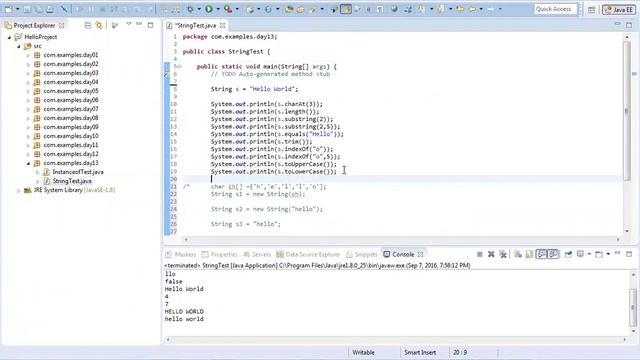Switch to the Data Source Explorer tab
This screenshot has height=360, width=640.
point(308,254)
